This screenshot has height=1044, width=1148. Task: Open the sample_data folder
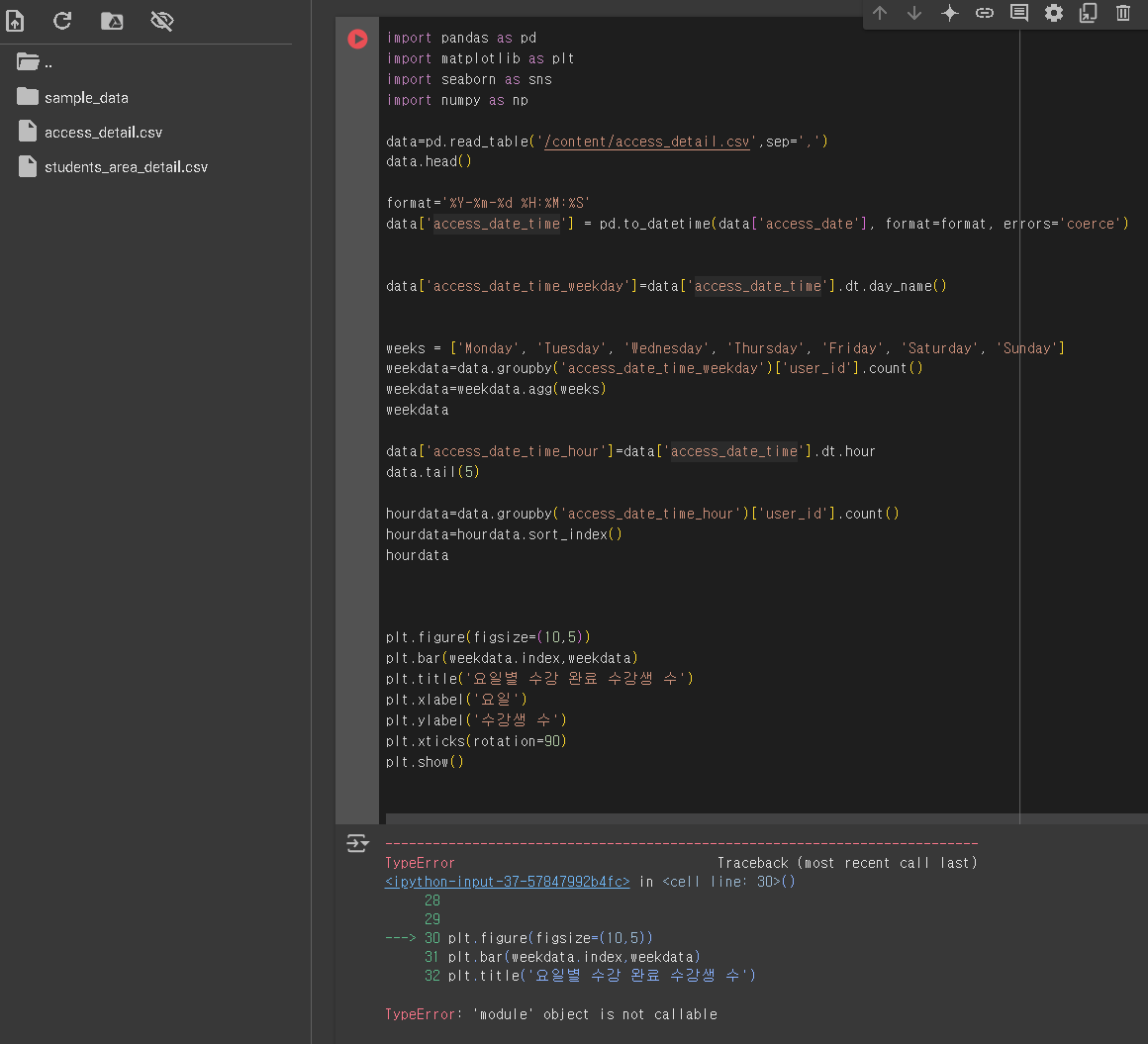coord(72,97)
